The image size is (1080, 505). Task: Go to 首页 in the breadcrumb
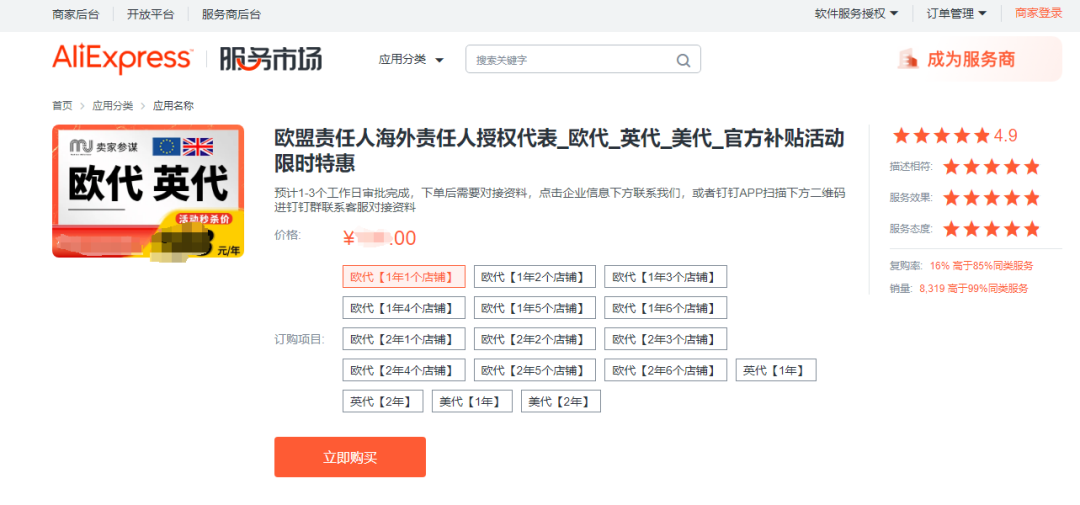coord(62,105)
